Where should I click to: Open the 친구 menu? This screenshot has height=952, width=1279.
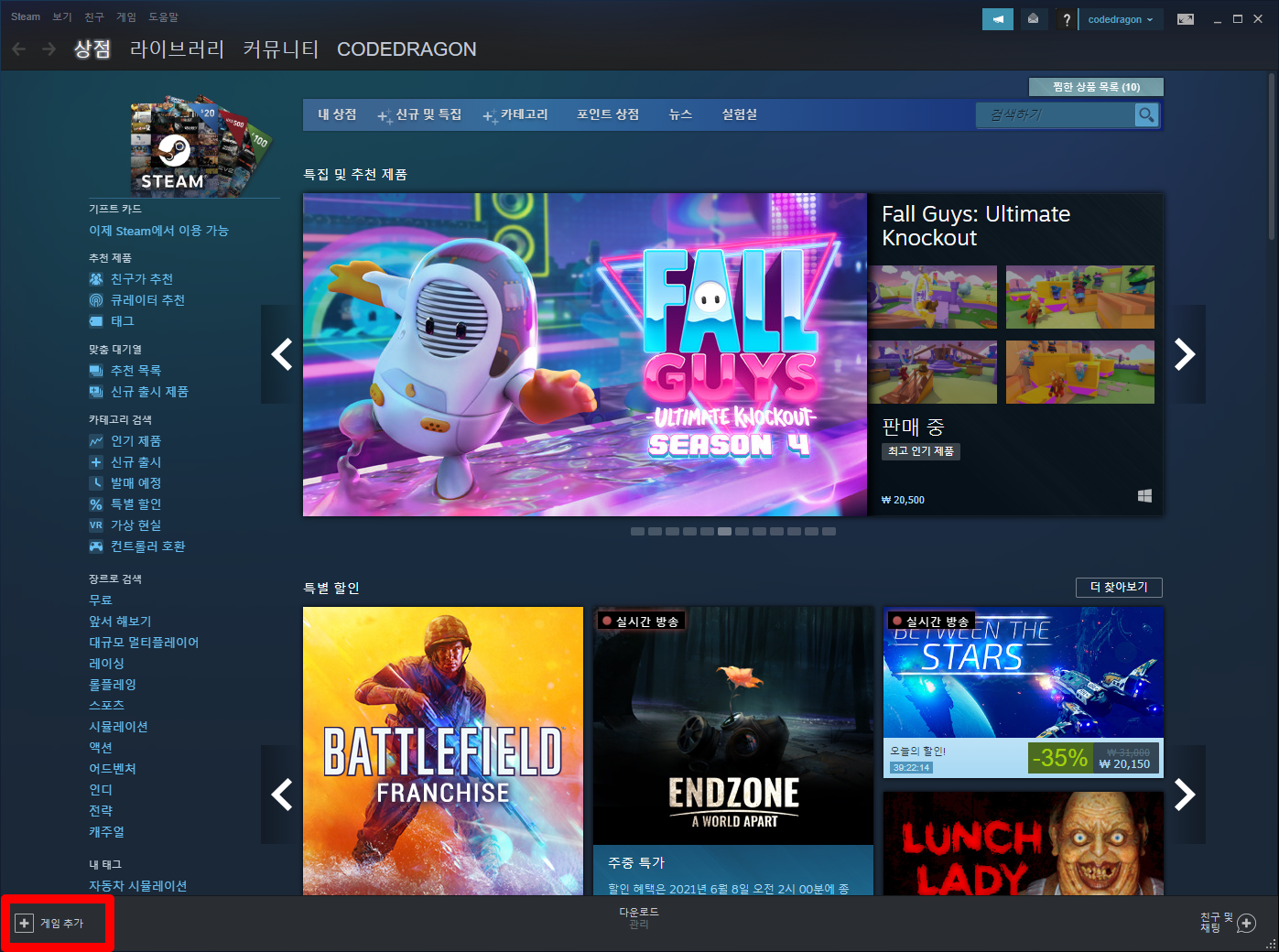pos(94,16)
